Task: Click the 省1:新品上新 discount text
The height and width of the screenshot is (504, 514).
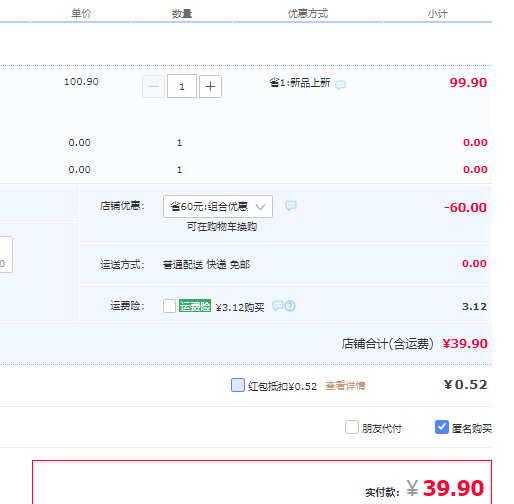Action: (x=300, y=82)
